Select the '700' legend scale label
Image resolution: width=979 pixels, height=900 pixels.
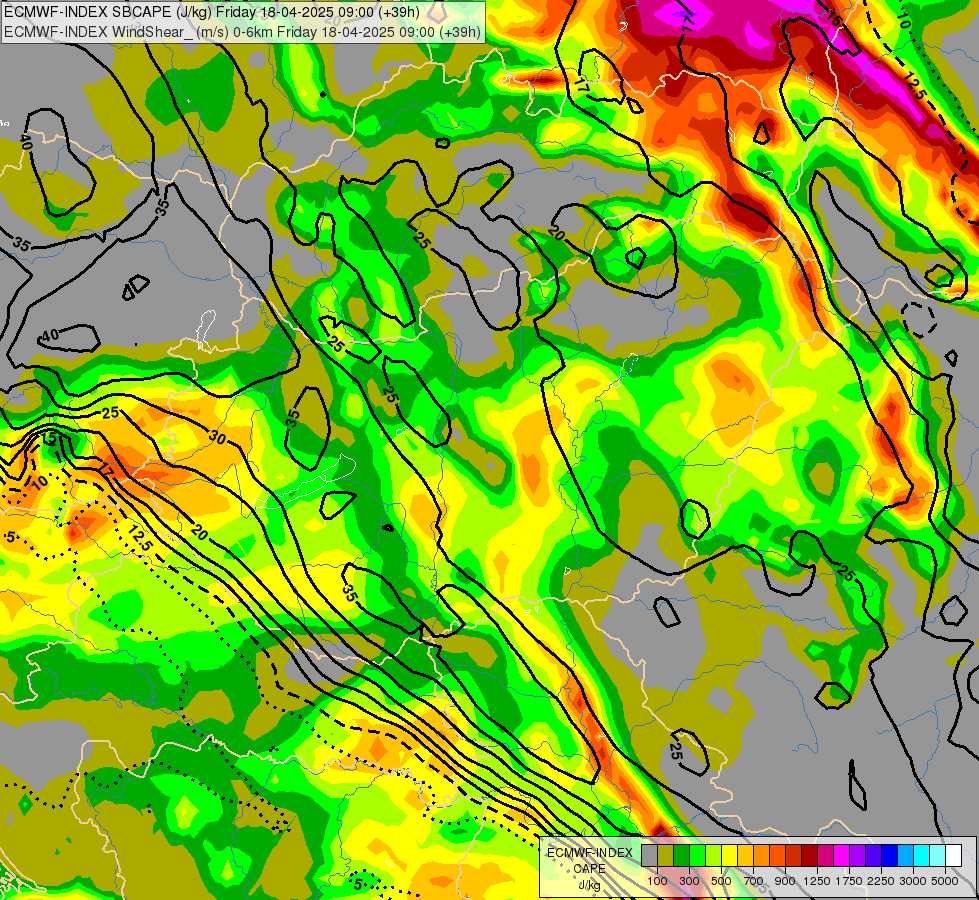pyautogui.click(x=754, y=881)
